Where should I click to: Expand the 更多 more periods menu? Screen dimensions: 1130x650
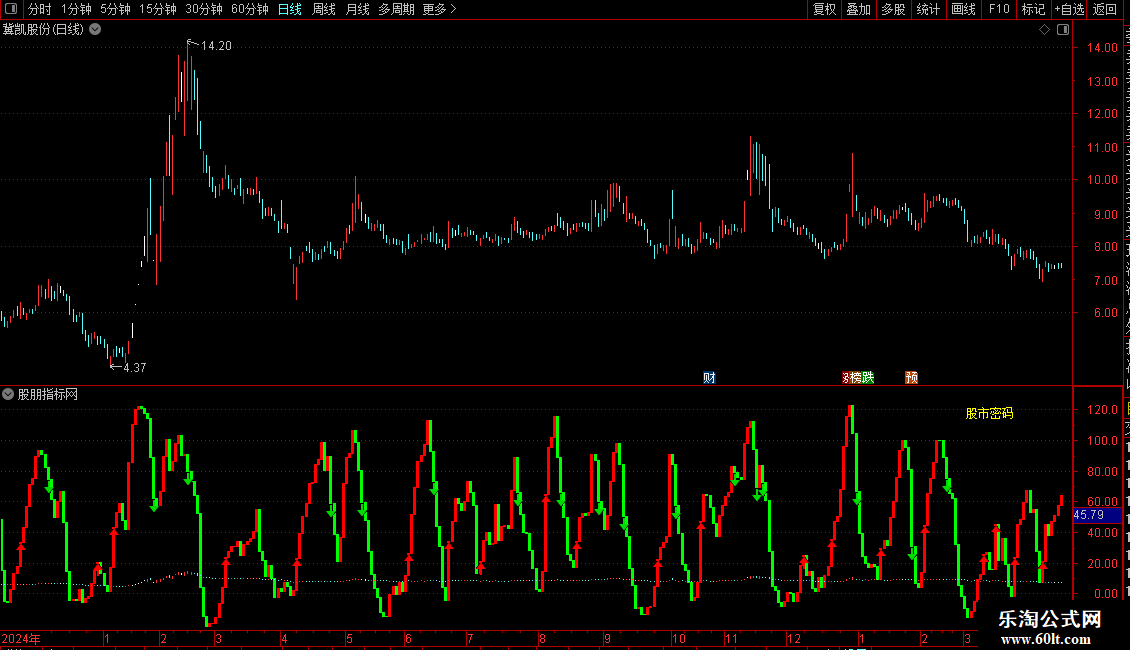coord(440,9)
